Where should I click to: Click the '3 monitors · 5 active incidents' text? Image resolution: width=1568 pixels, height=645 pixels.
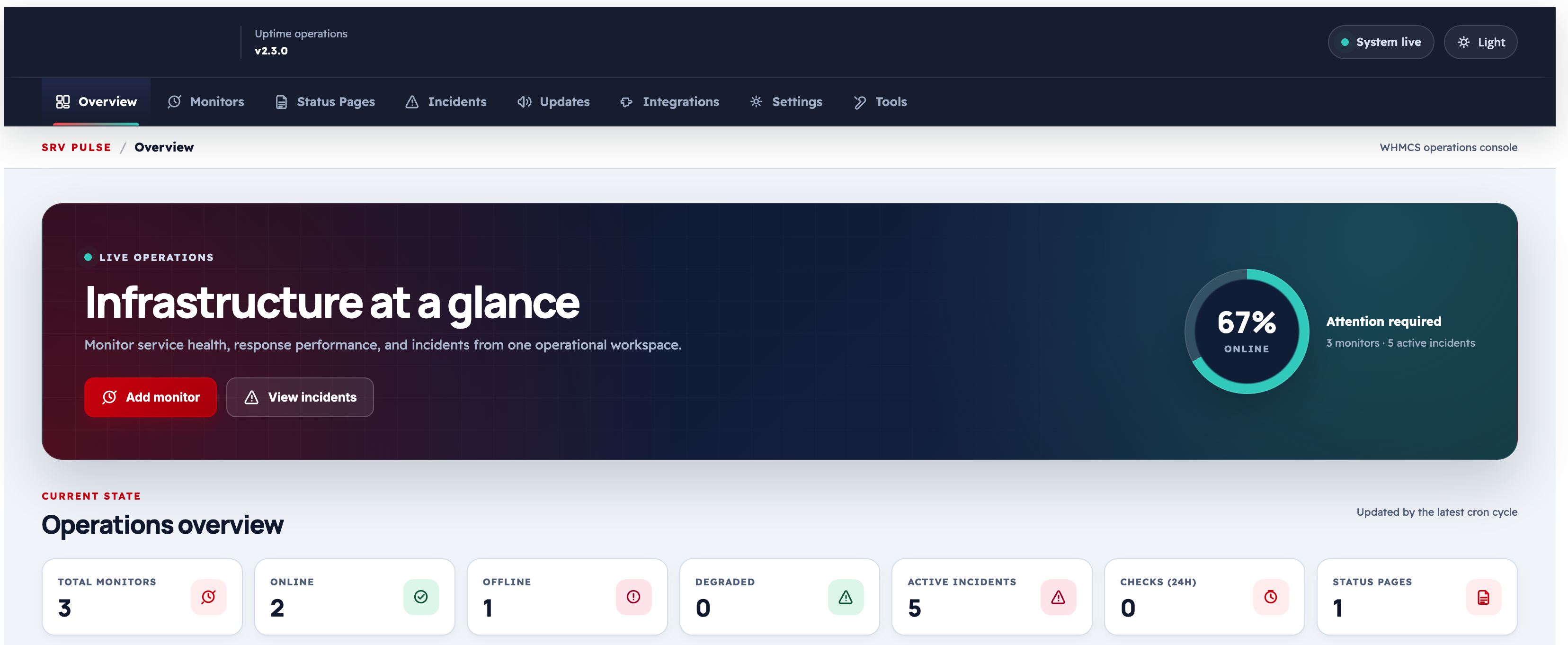pyautogui.click(x=1400, y=343)
